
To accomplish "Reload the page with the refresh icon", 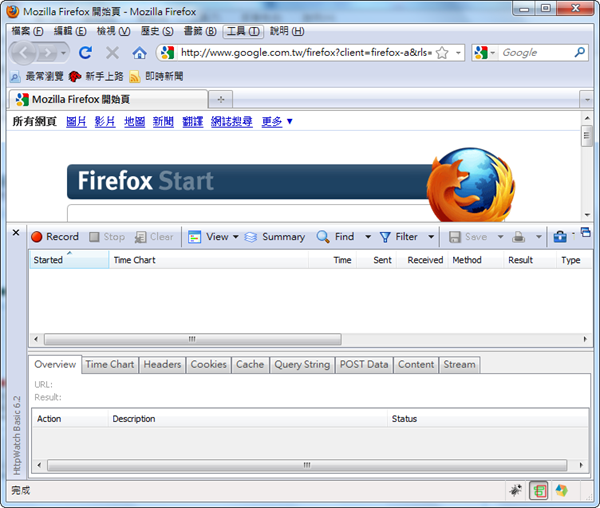I will 85,53.
